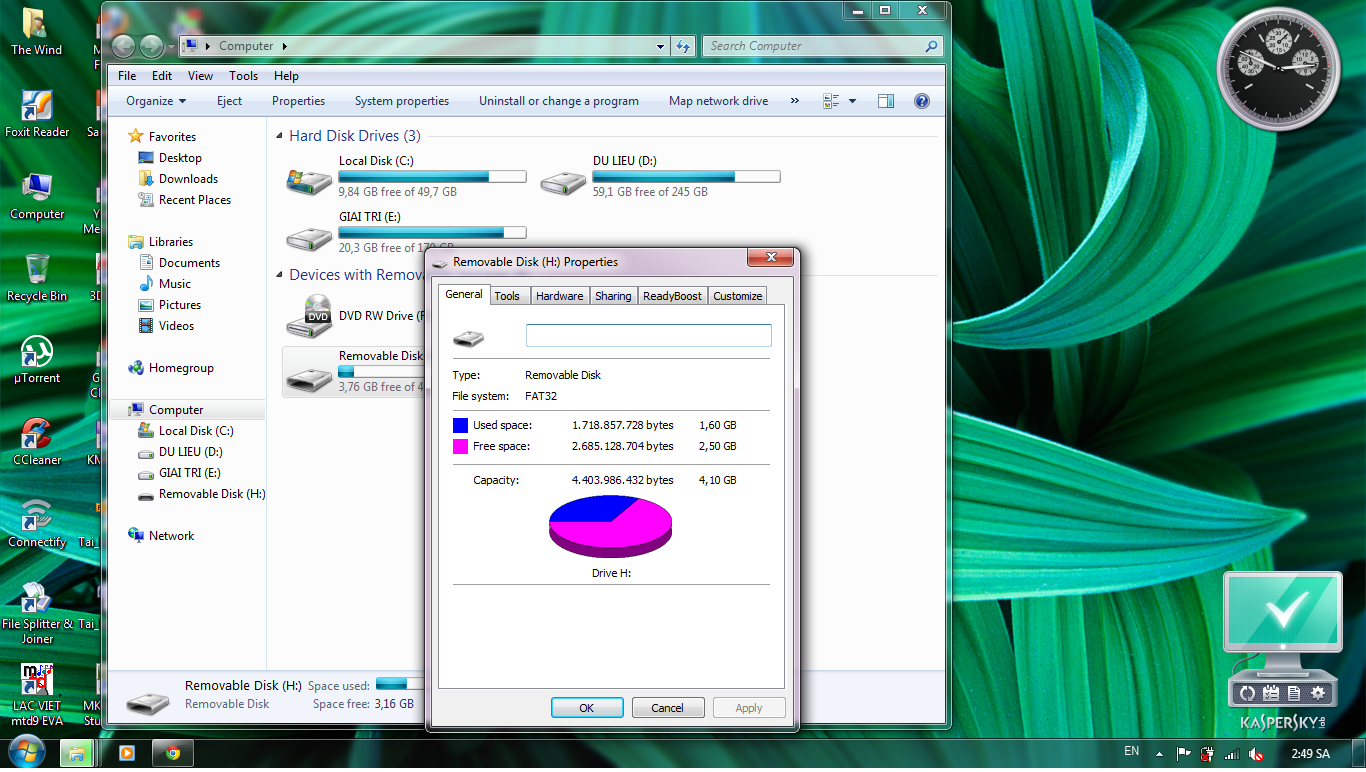Switch to the Tools tab in Properties
The height and width of the screenshot is (772, 1366).
[x=507, y=296]
